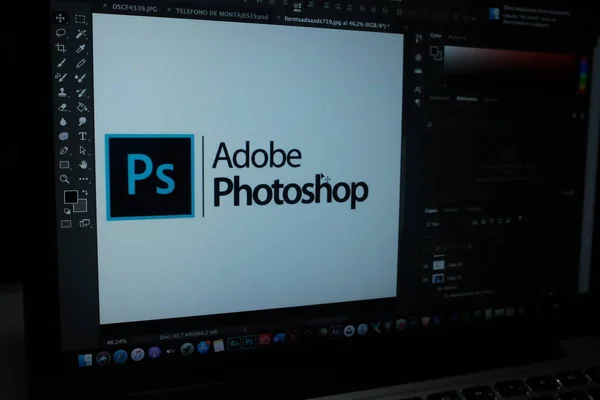Click the foreground color swatch in toolbar
This screenshot has width=600, height=400.
pos(70,197)
